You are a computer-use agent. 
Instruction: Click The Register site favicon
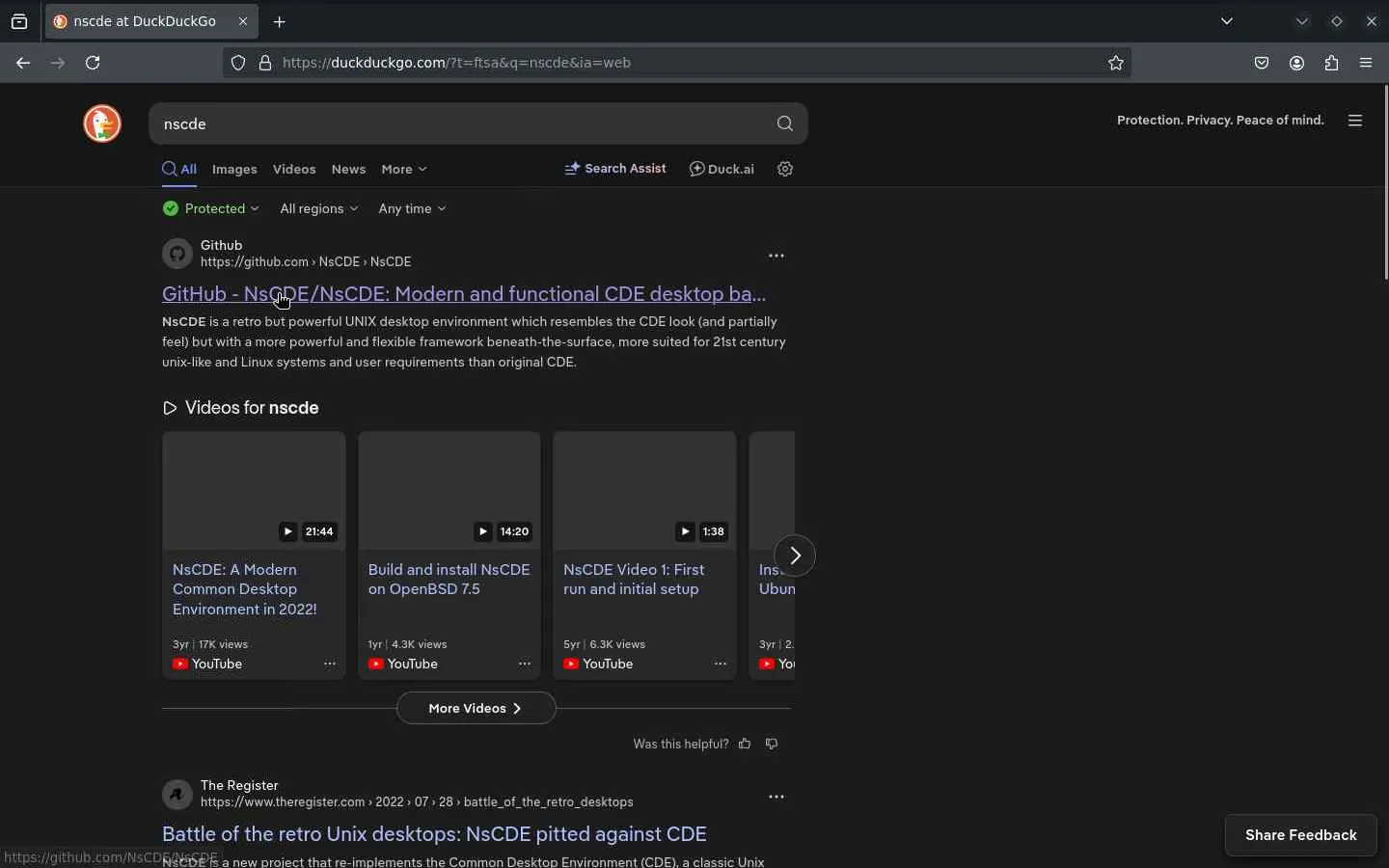tap(177, 795)
